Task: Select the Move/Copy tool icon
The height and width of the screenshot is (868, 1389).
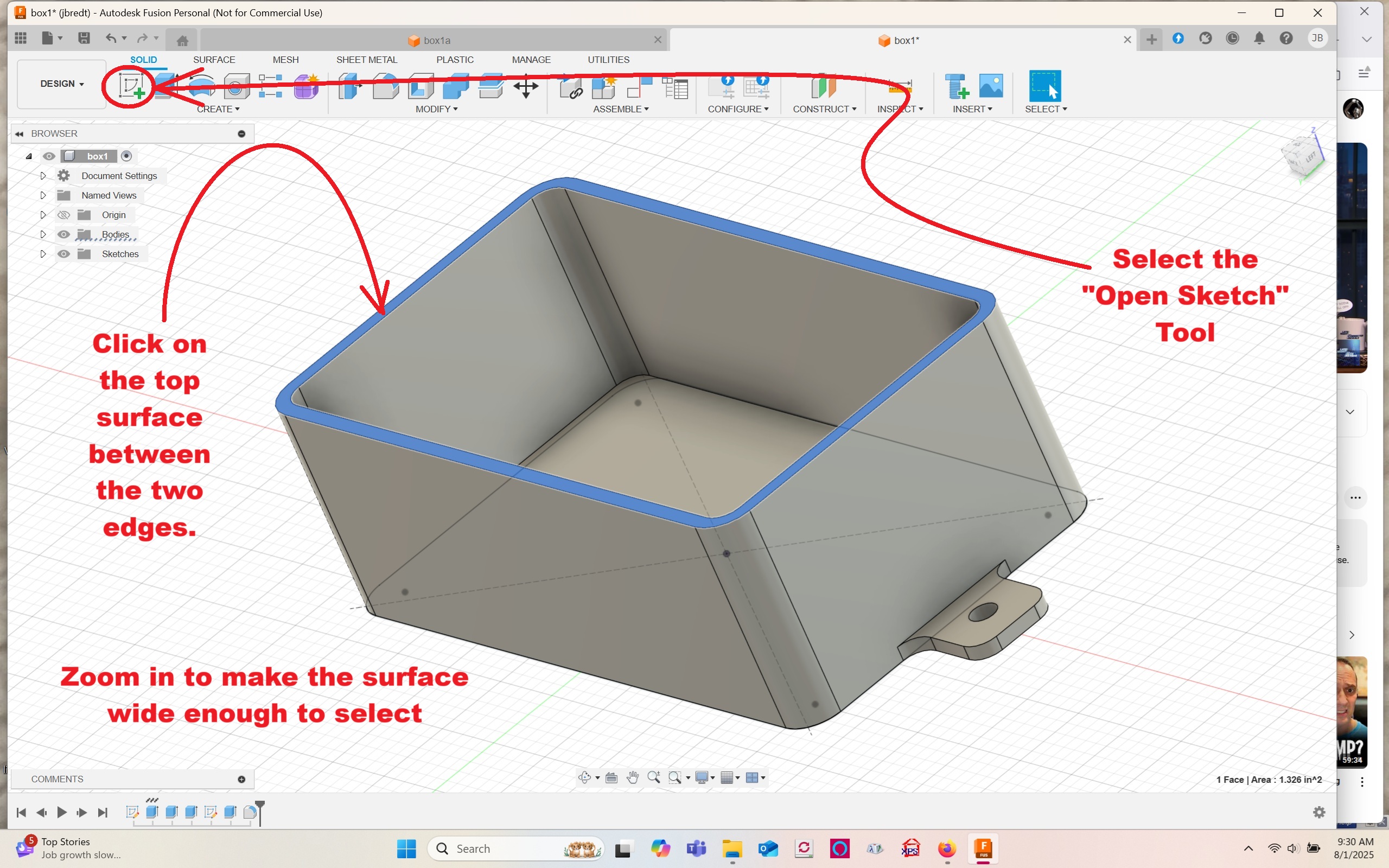Action: [x=525, y=87]
